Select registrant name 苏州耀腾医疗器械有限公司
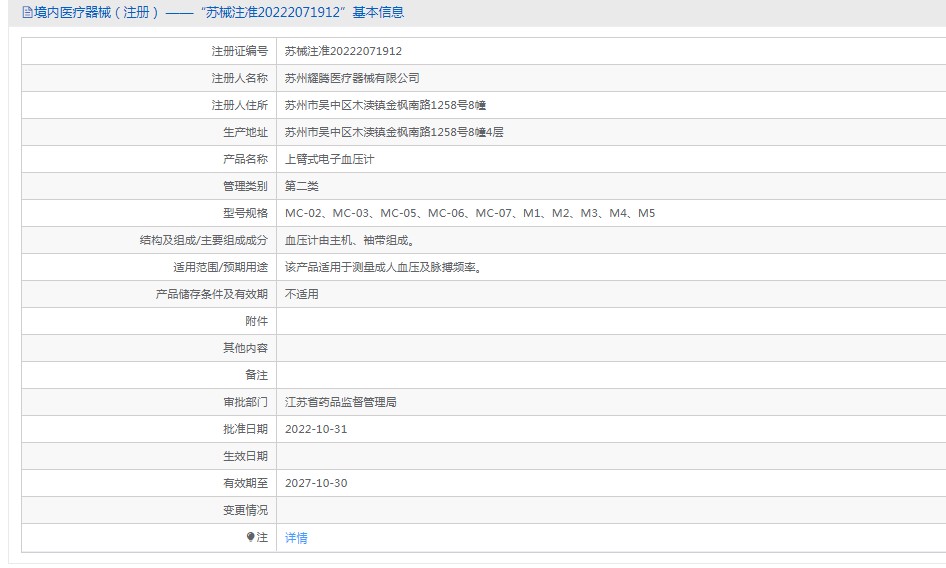This screenshot has width=946, height=568. coord(352,78)
